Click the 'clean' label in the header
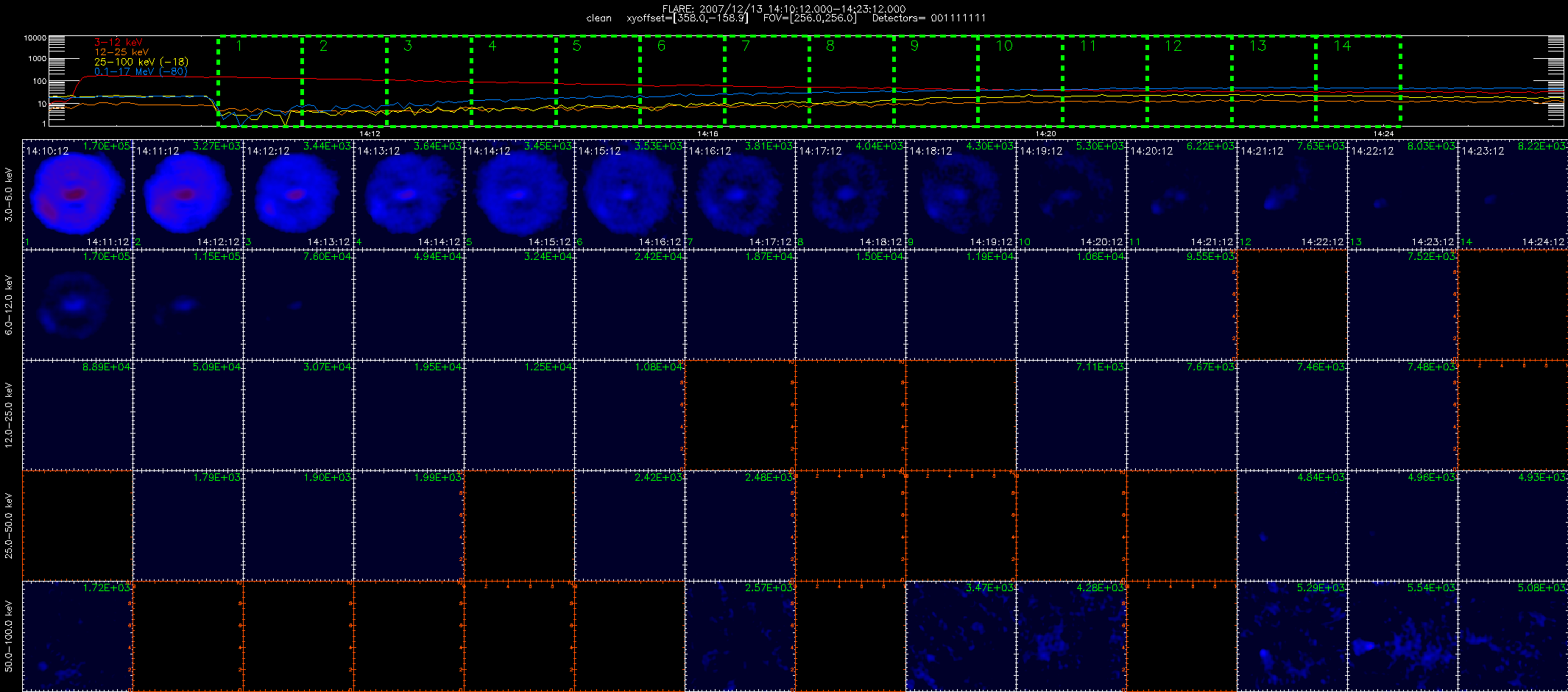Image resolution: width=1568 pixels, height=692 pixels. (x=599, y=18)
